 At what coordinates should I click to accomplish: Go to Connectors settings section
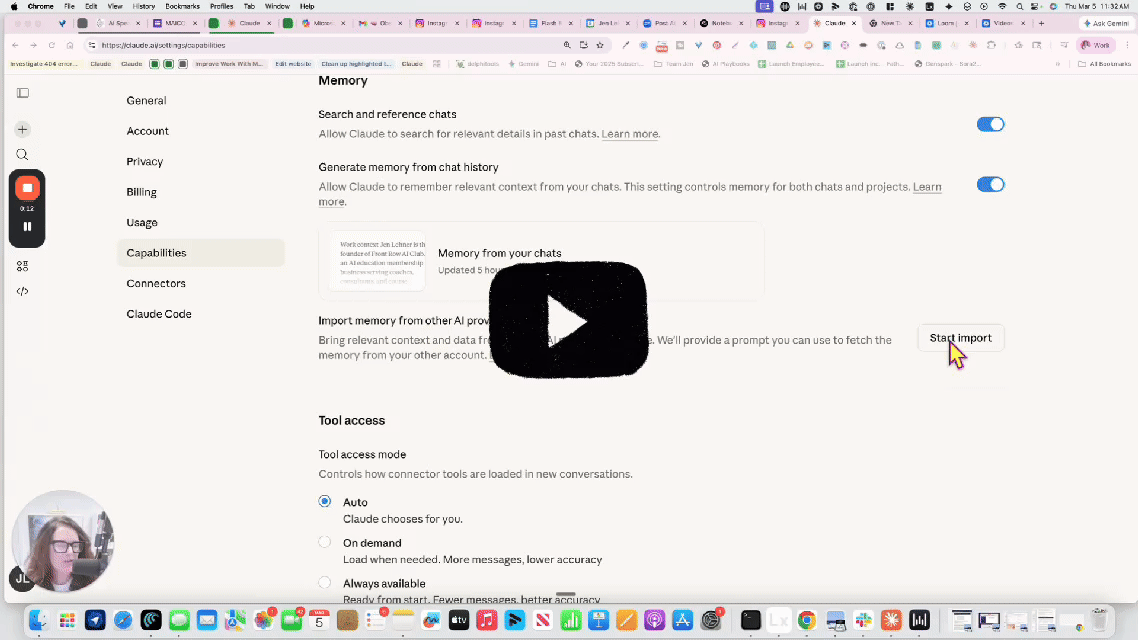point(156,283)
